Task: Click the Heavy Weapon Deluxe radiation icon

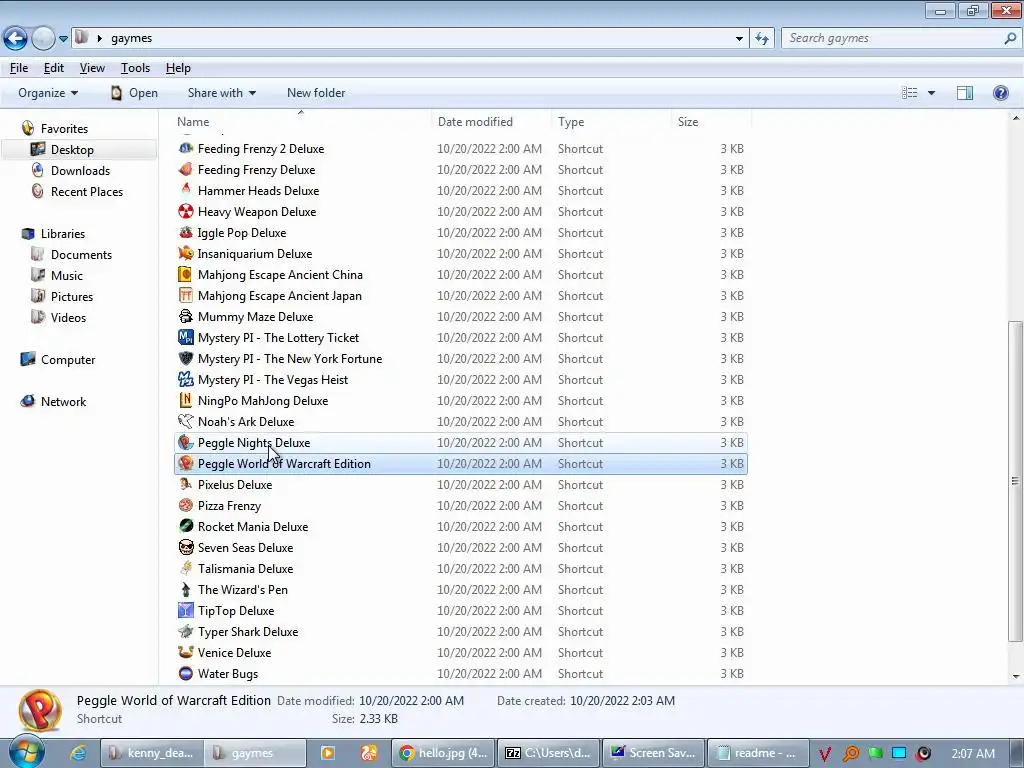Action: tap(186, 212)
